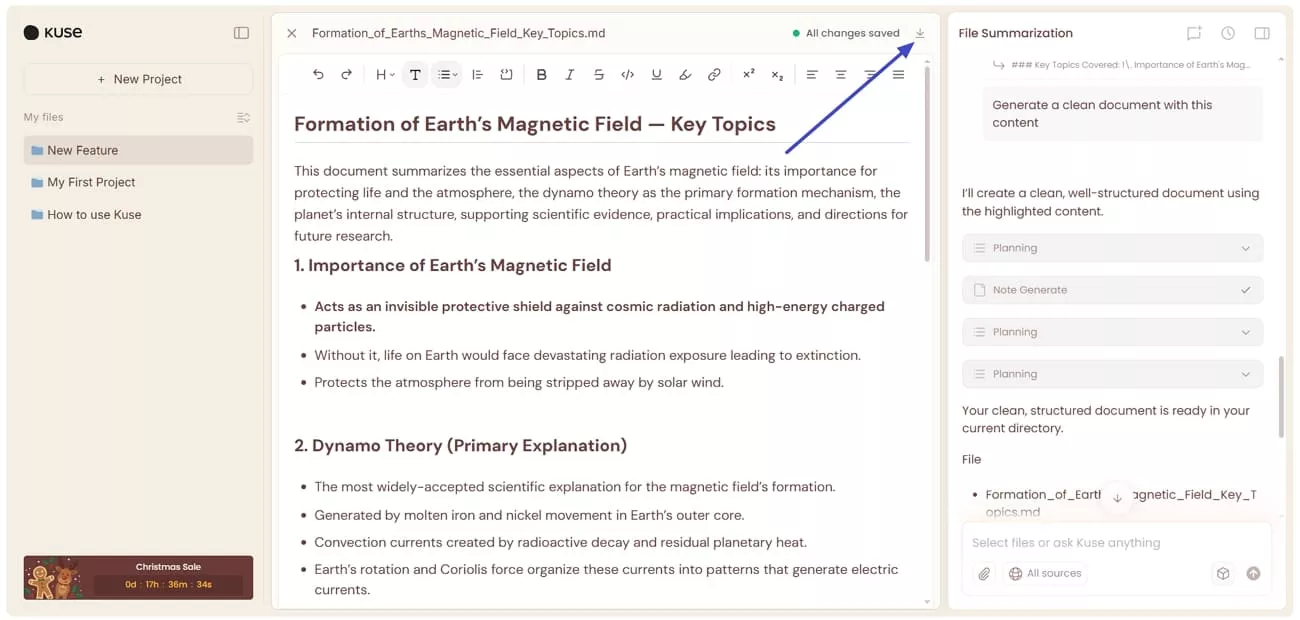
Task: Apply strikethrough to text
Action: (x=599, y=74)
